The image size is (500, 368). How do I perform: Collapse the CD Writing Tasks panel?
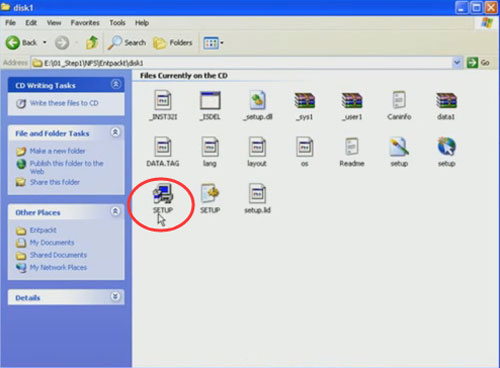click(x=116, y=84)
